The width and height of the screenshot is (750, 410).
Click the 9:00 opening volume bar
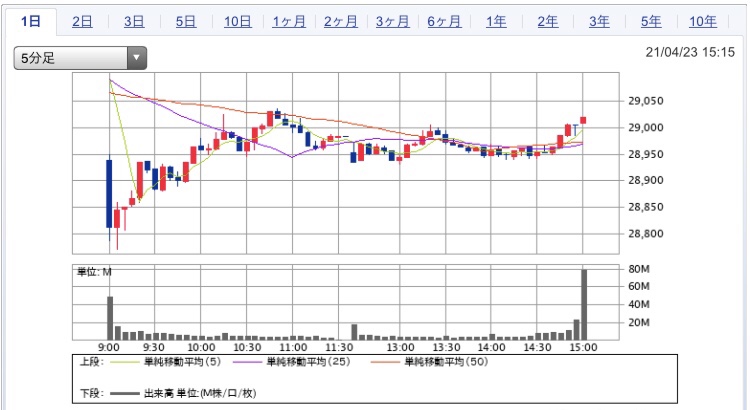click(110, 318)
